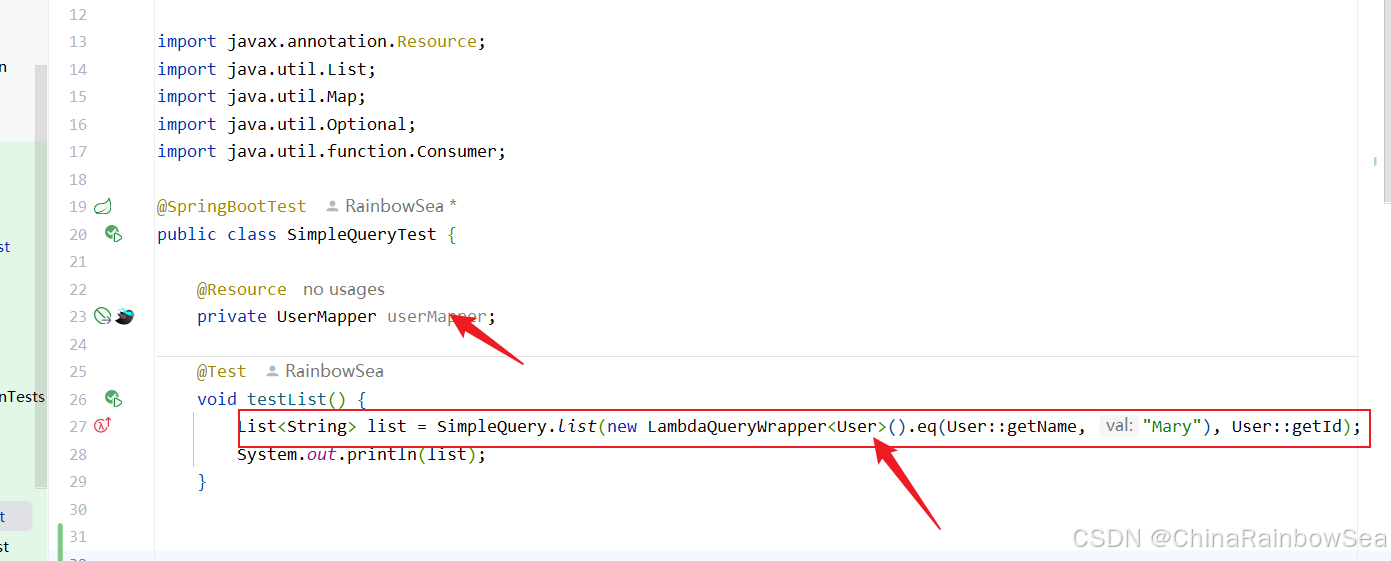
Task: Click the userMapper field name
Action: (436, 317)
